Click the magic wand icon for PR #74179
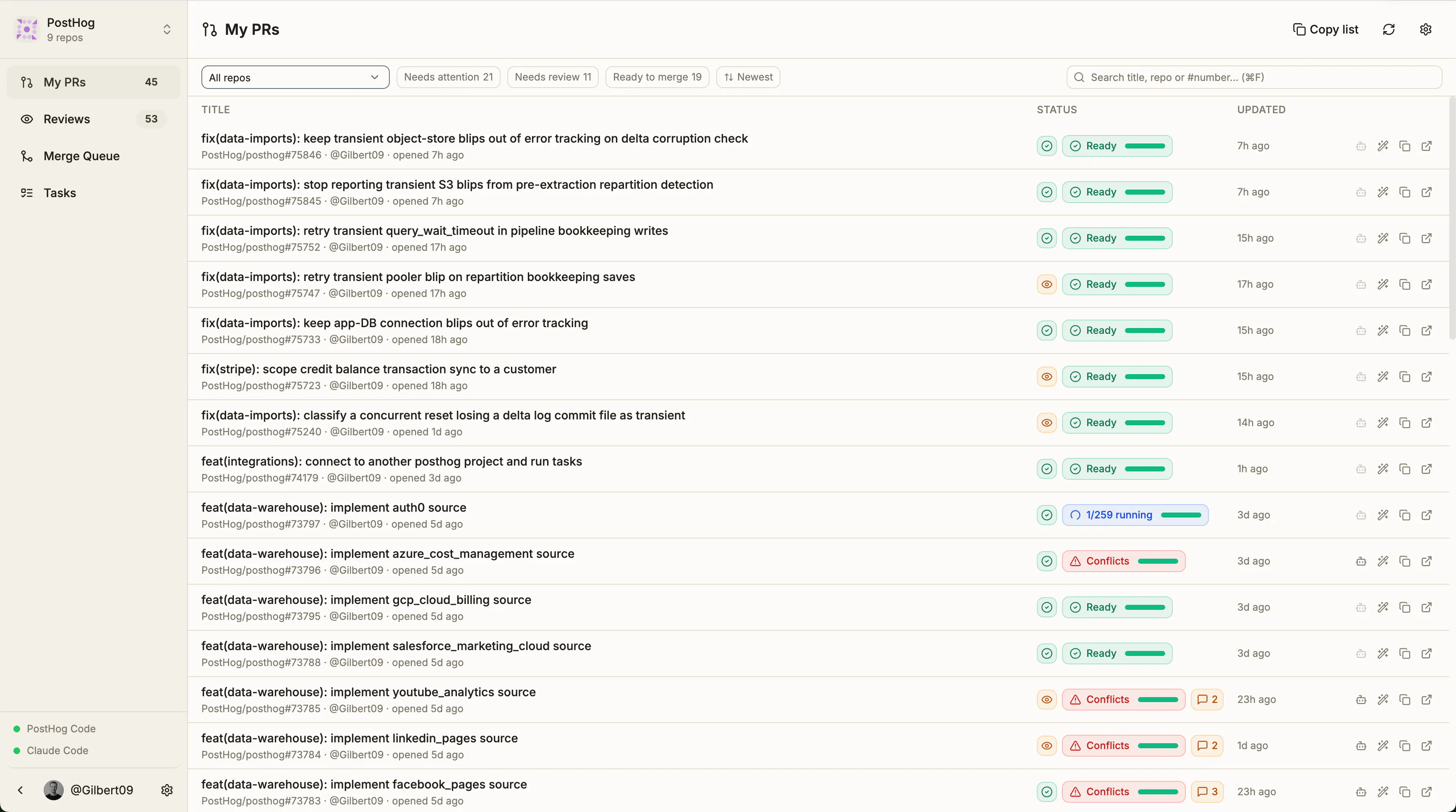1456x812 pixels. coord(1383,469)
